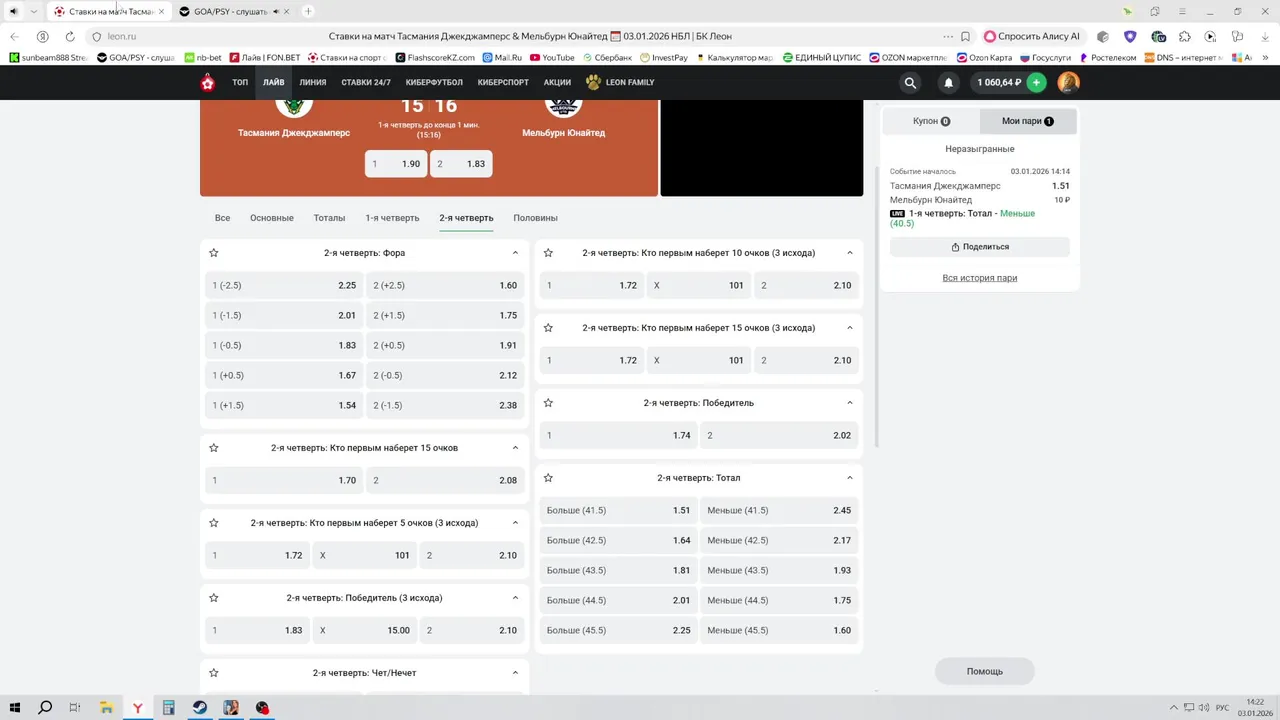Screen dimensions: 1280x720
Task: Go back with browser back arrow
Action: click(x=15, y=36)
